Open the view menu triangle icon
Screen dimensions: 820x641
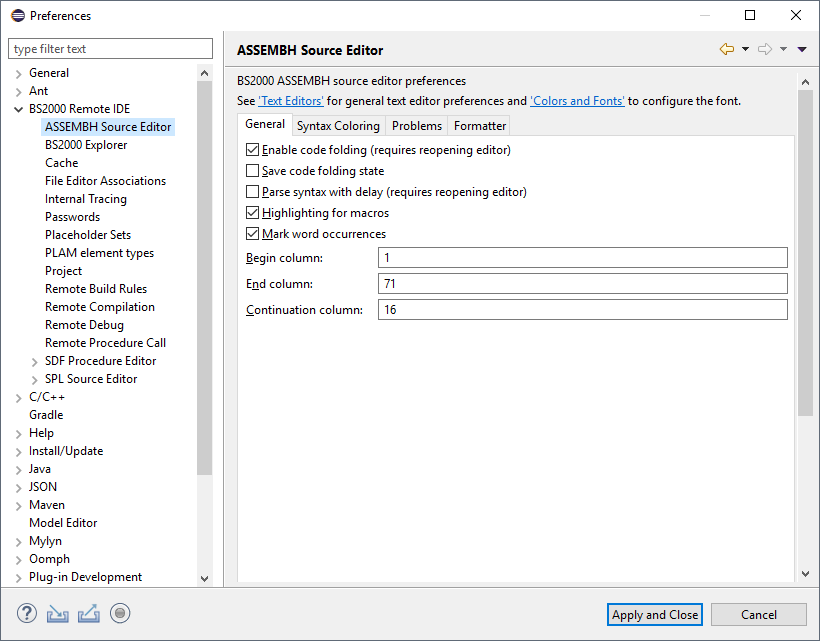click(802, 50)
